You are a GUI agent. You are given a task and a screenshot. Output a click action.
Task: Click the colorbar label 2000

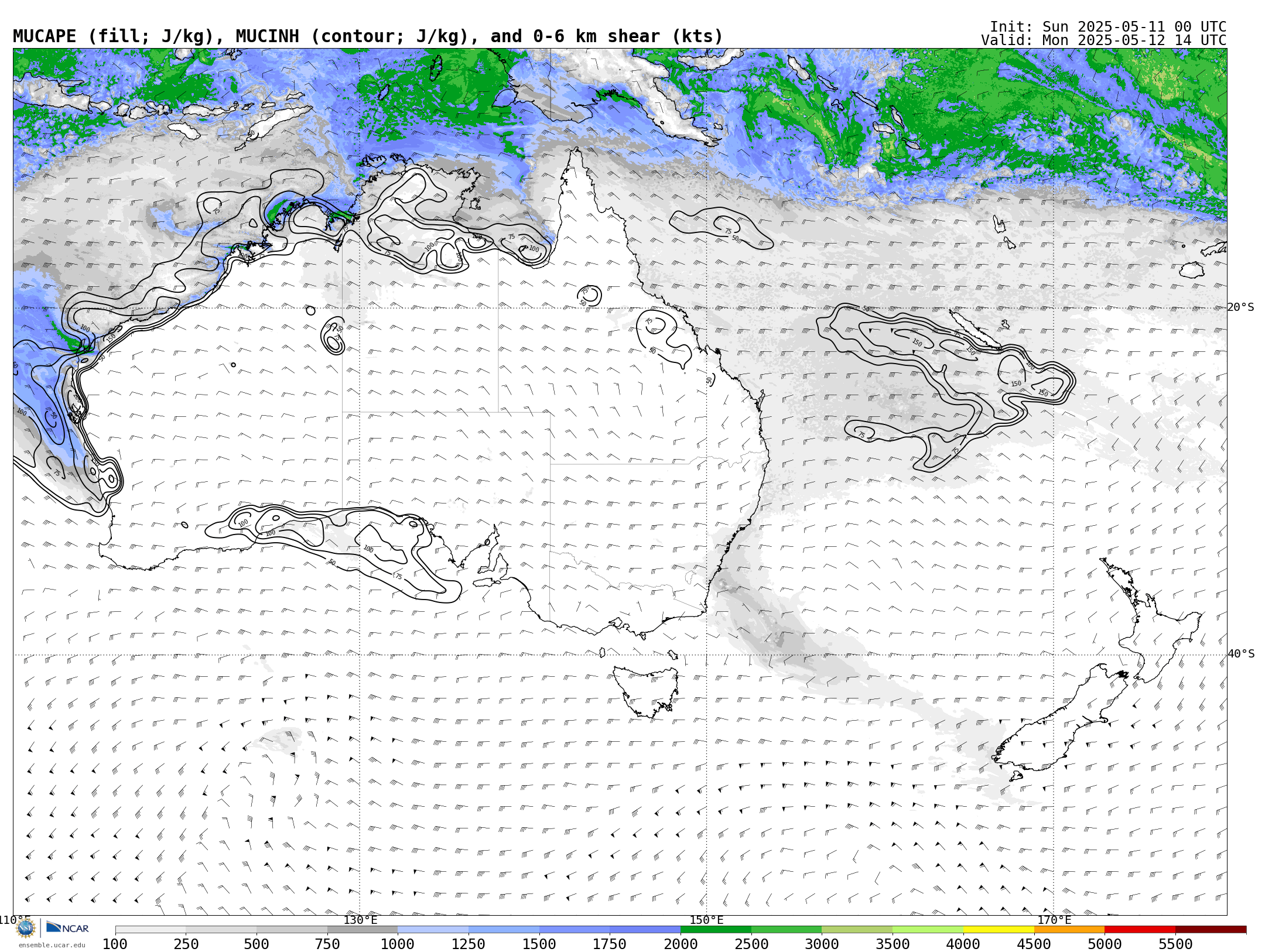[x=681, y=944]
